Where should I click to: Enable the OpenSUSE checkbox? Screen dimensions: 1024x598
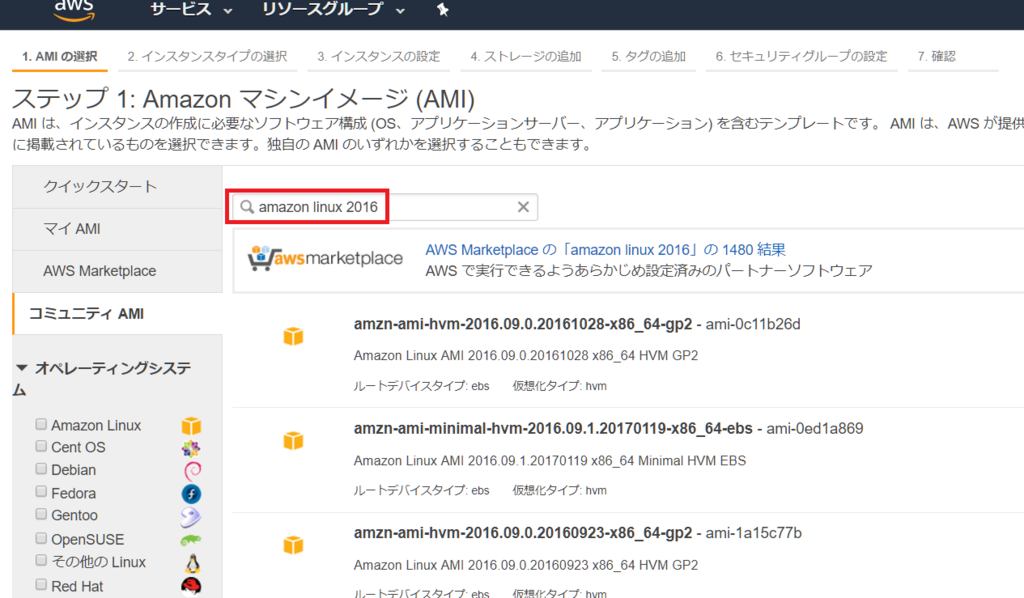click(x=41, y=538)
